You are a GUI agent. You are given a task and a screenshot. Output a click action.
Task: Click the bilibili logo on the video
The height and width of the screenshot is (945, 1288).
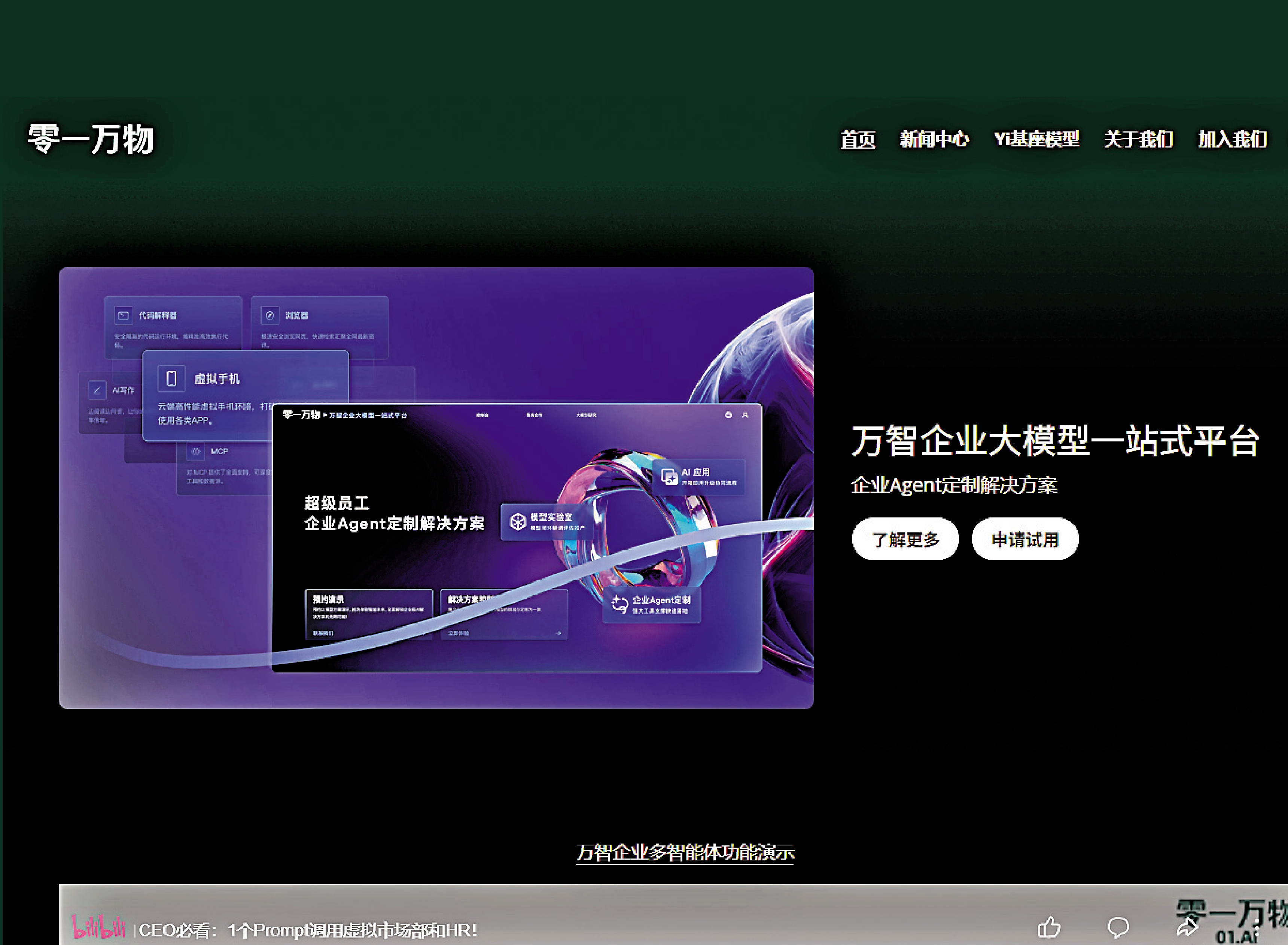pyautogui.click(x=98, y=927)
